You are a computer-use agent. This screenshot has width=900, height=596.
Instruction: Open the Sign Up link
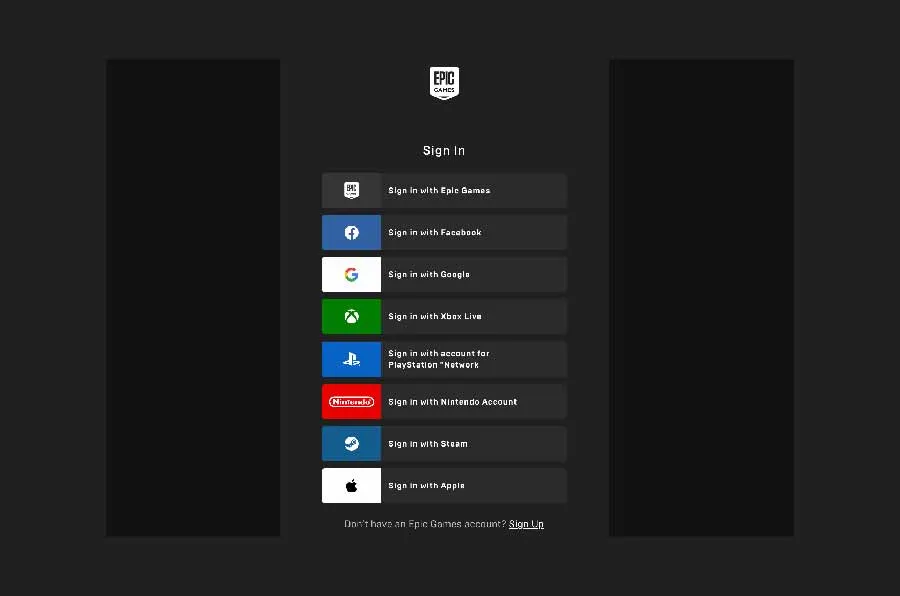526,524
